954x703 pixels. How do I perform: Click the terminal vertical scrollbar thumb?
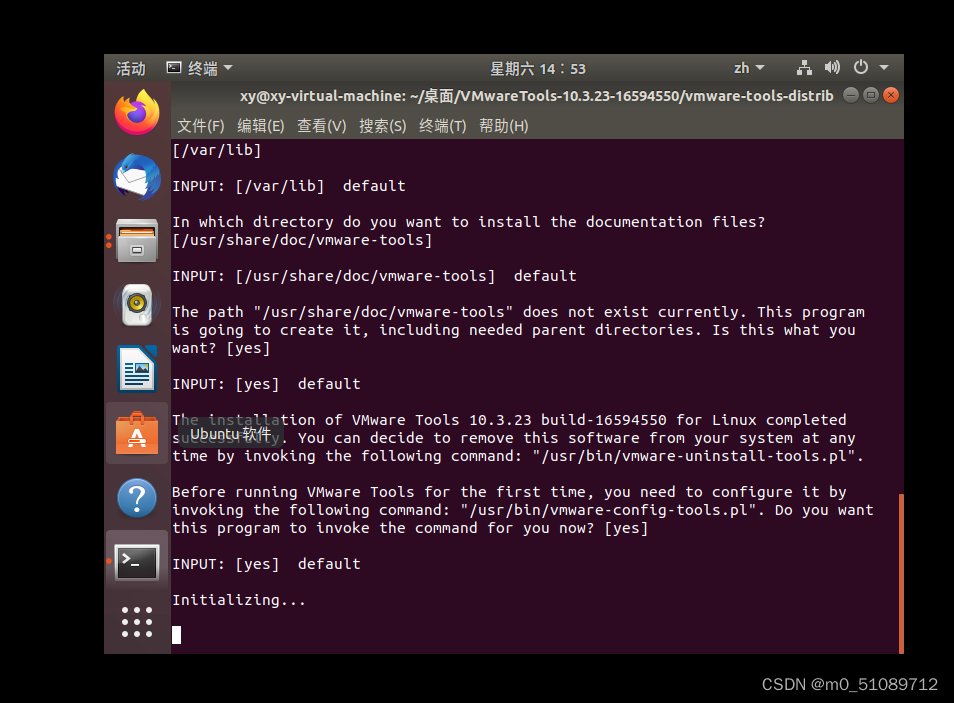[901, 573]
